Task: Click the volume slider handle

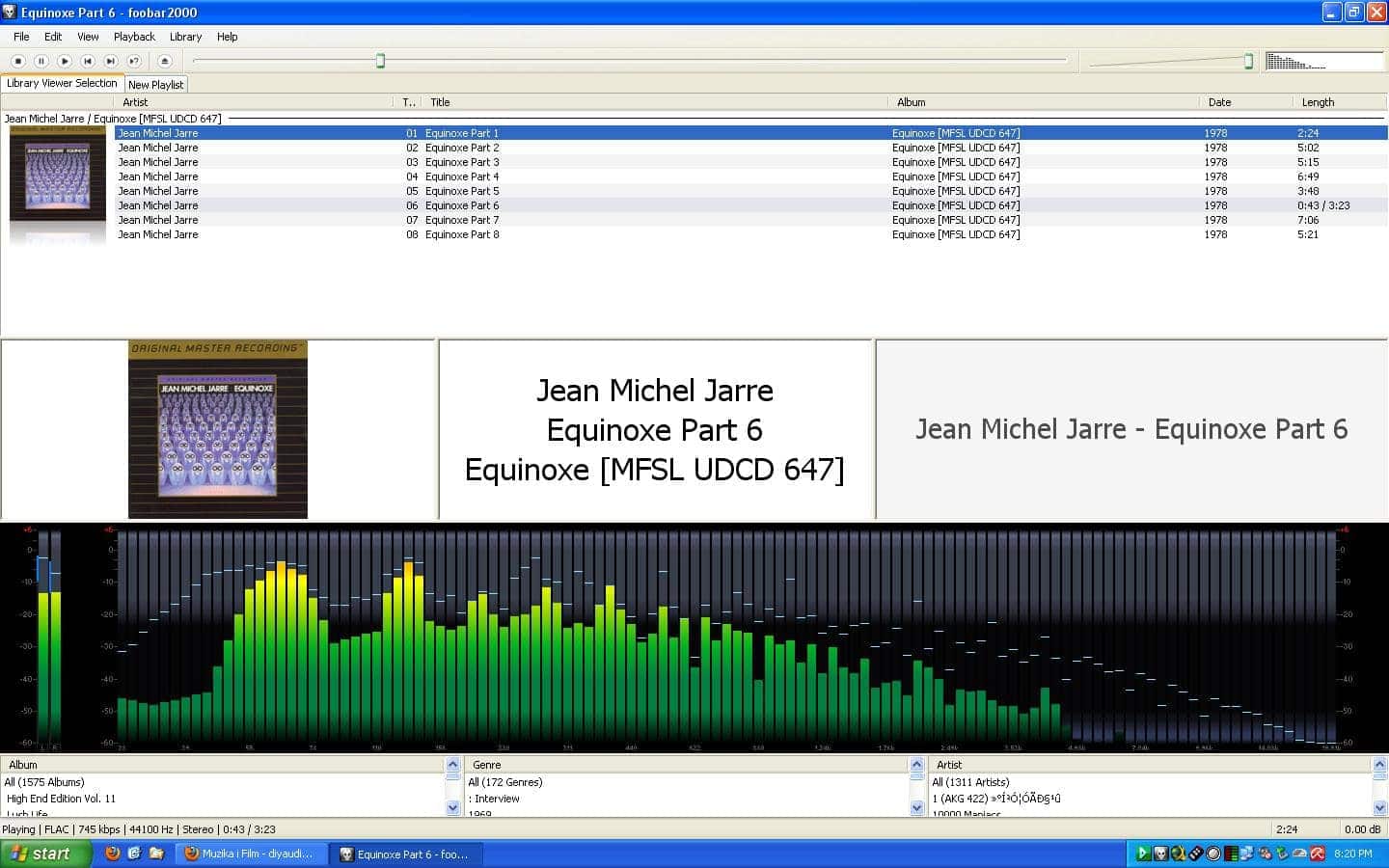Action: 1248,61
